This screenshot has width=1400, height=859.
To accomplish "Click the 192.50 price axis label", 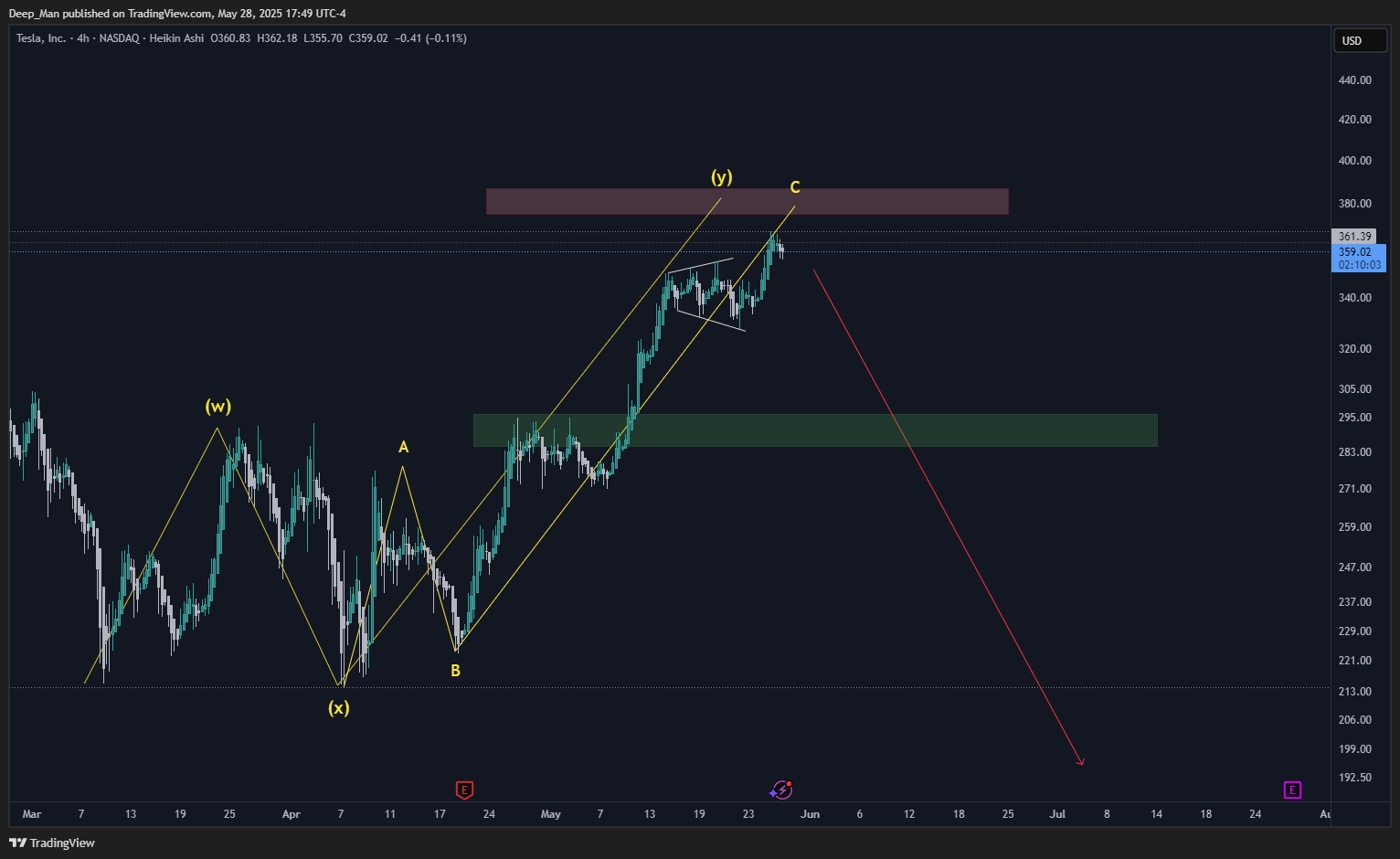I will coord(1354,778).
